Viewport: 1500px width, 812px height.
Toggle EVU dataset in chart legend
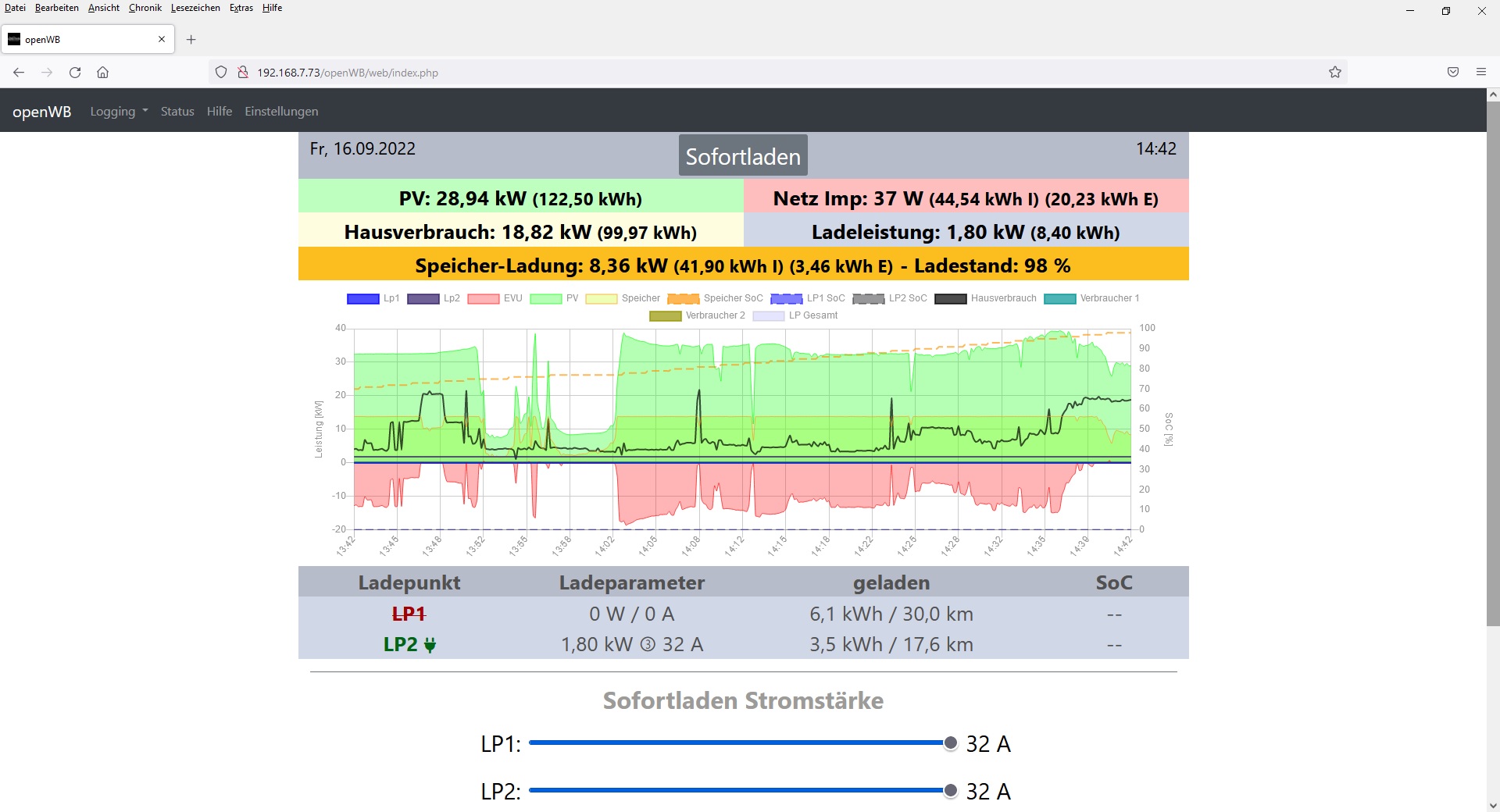(x=495, y=298)
